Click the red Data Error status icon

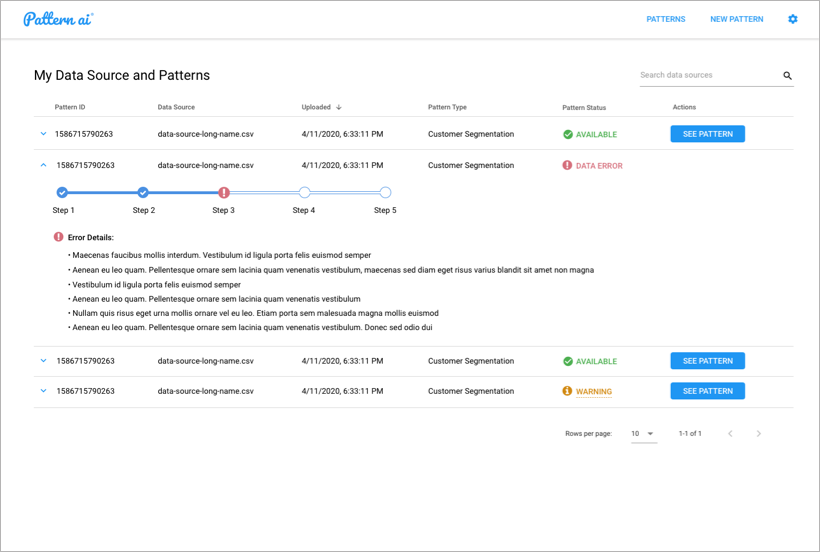point(568,166)
